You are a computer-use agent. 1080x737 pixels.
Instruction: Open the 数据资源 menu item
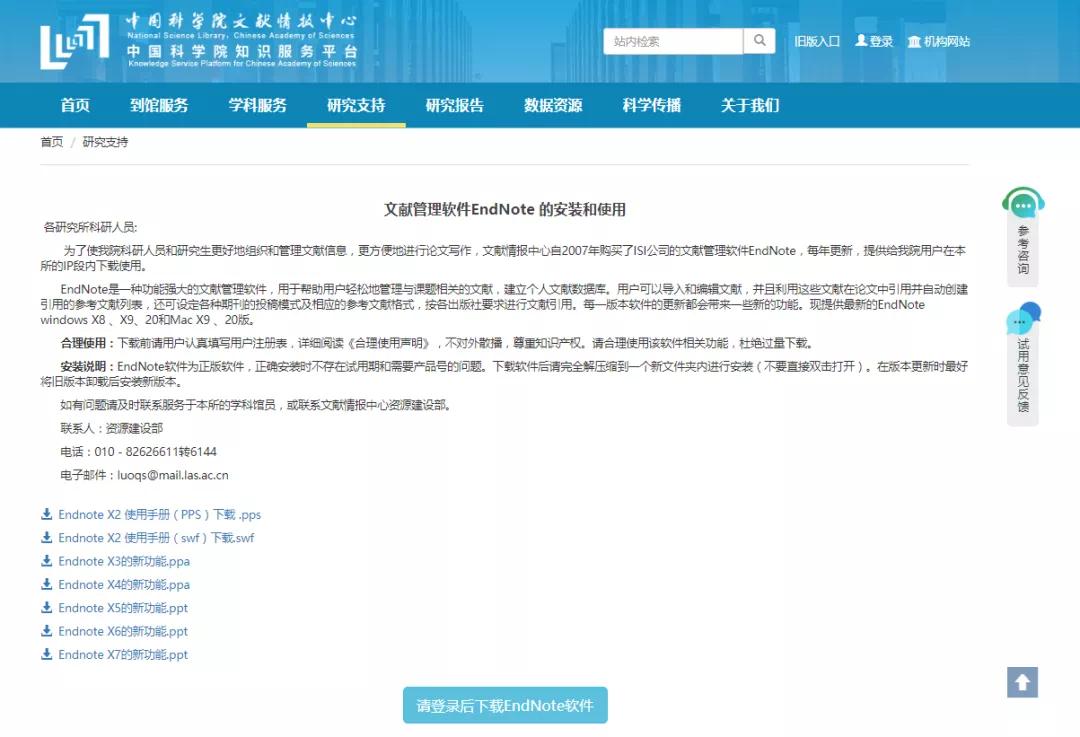click(552, 105)
